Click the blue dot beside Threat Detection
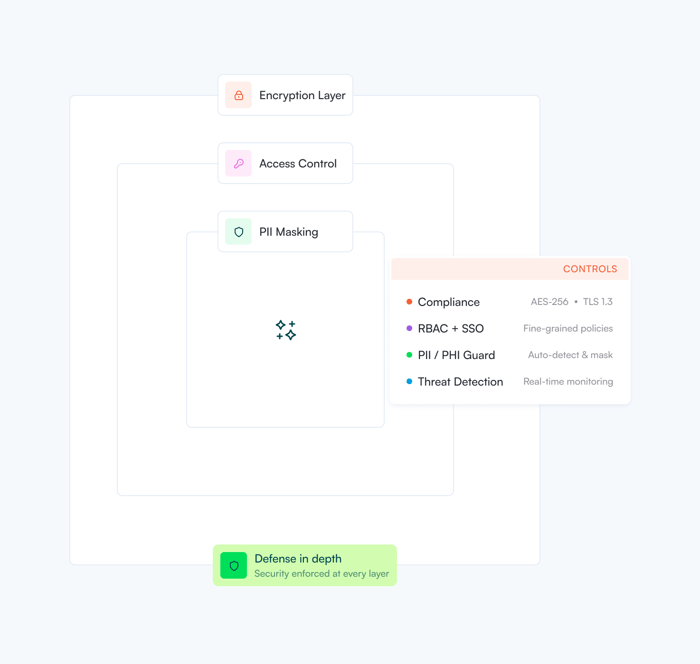Screen dimensions: 700x664 409,382
